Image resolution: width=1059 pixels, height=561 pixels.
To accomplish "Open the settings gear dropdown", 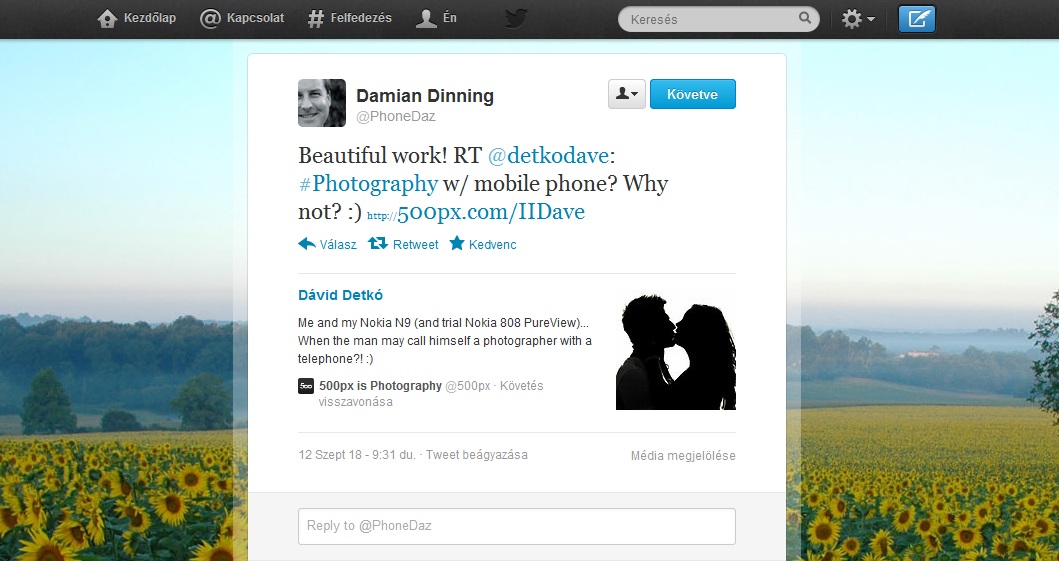I will tap(857, 19).
